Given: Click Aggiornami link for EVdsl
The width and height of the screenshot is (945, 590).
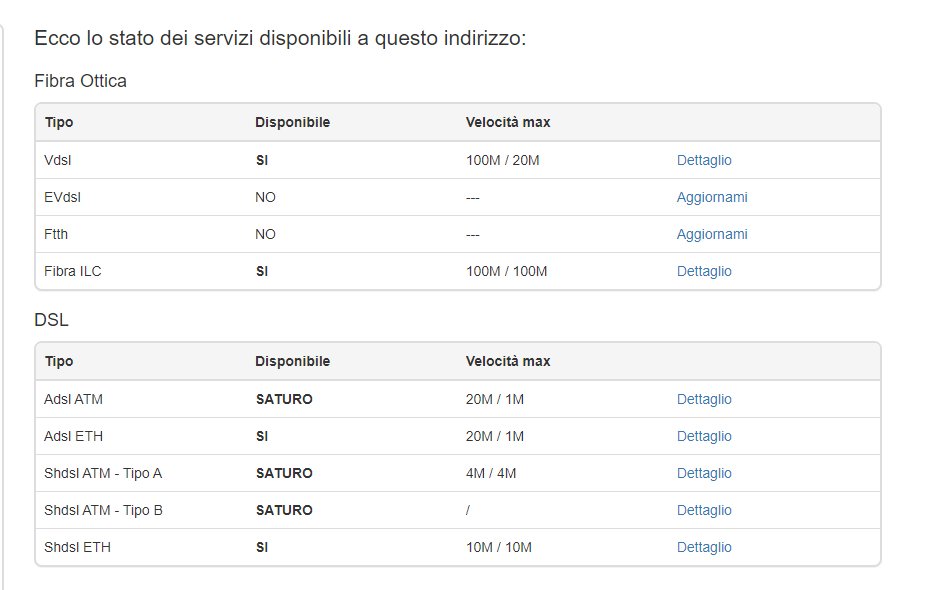Looking at the screenshot, I should (712, 197).
